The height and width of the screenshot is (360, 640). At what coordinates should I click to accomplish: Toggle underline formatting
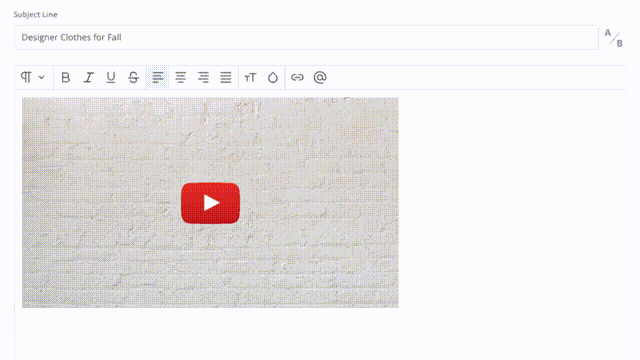point(111,77)
